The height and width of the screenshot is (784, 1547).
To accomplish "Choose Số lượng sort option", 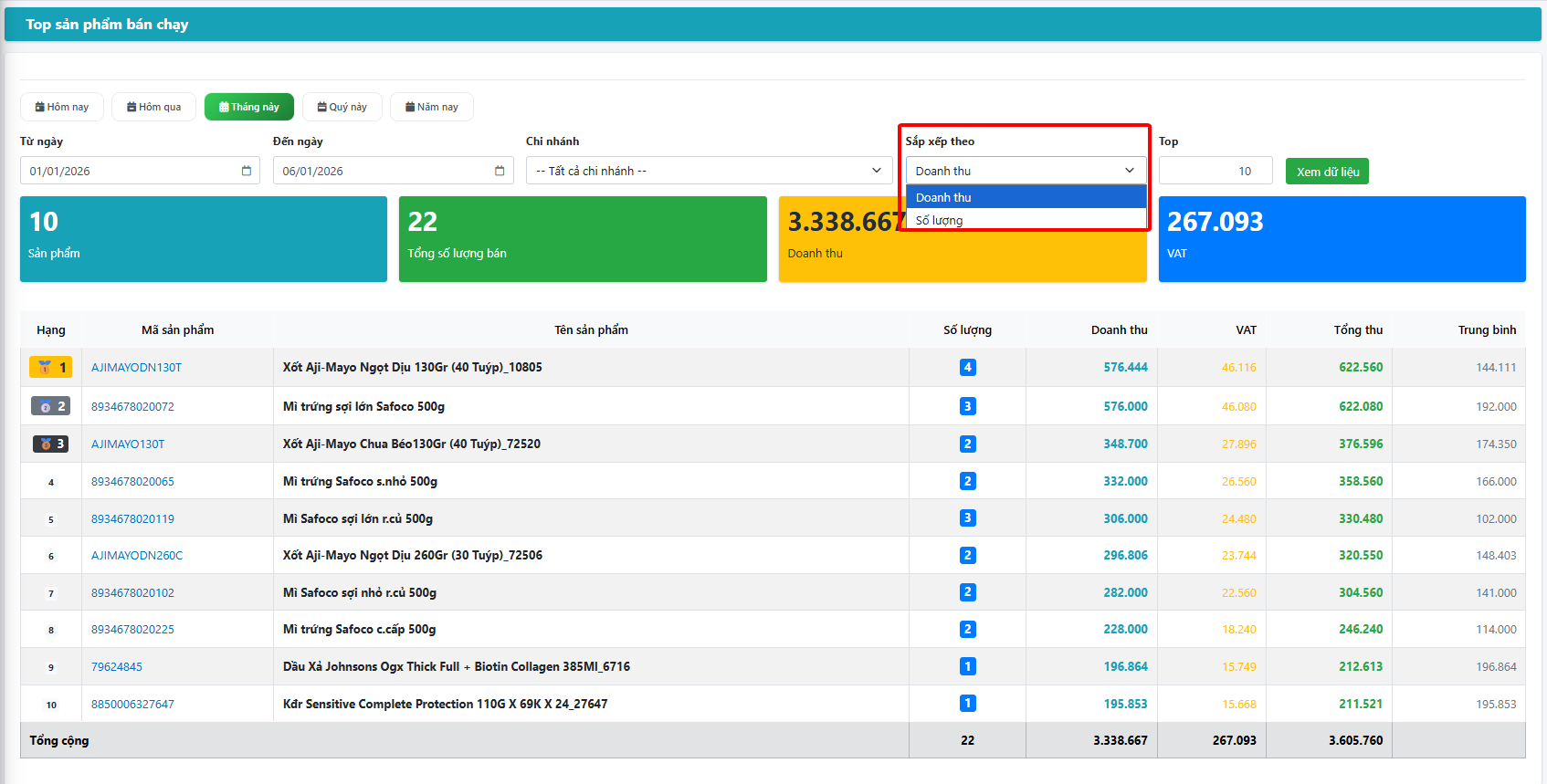I will pyautogui.click(x=1025, y=220).
